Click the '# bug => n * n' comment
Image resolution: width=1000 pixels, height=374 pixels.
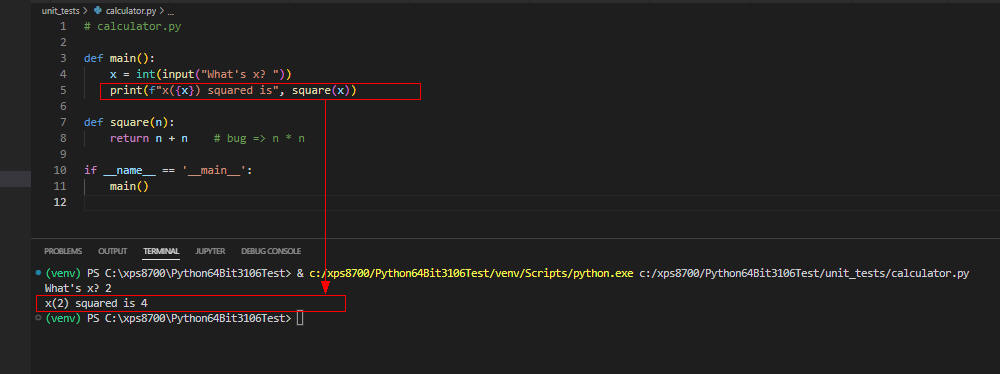point(260,138)
